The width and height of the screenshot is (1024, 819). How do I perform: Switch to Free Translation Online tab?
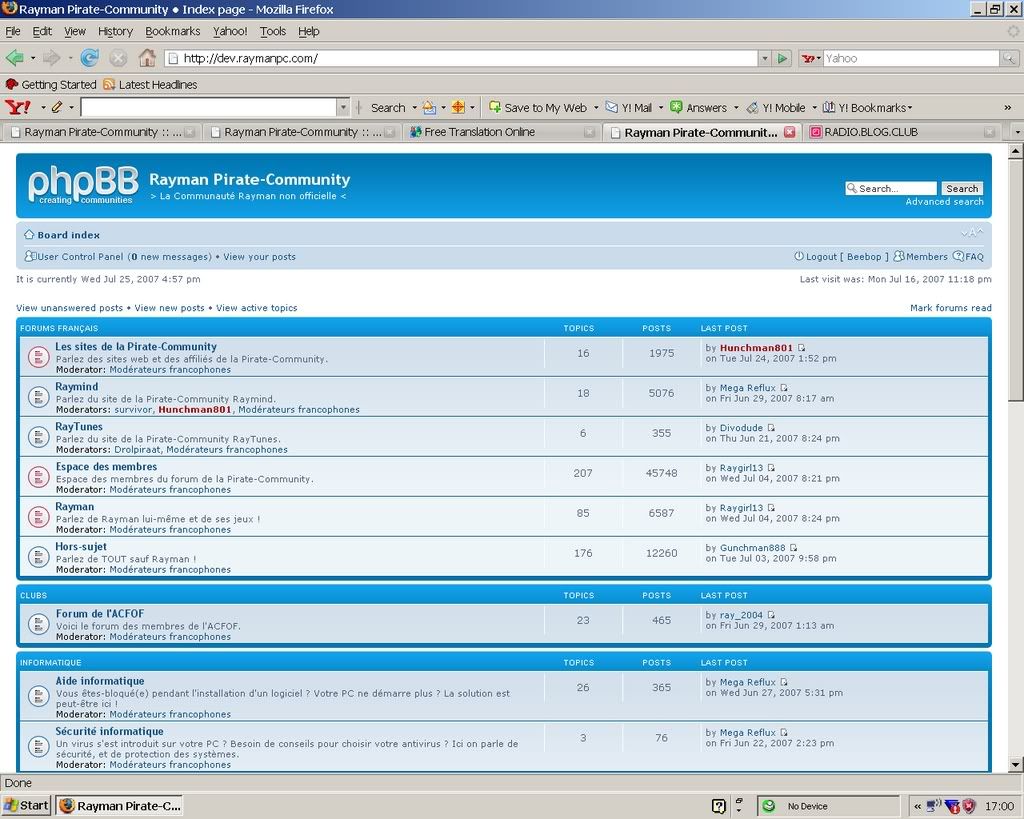click(502, 132)
